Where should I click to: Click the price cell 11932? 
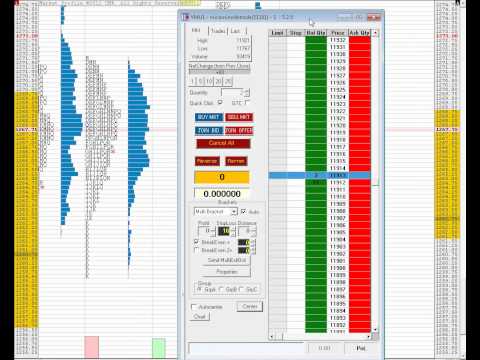point(338,40)
